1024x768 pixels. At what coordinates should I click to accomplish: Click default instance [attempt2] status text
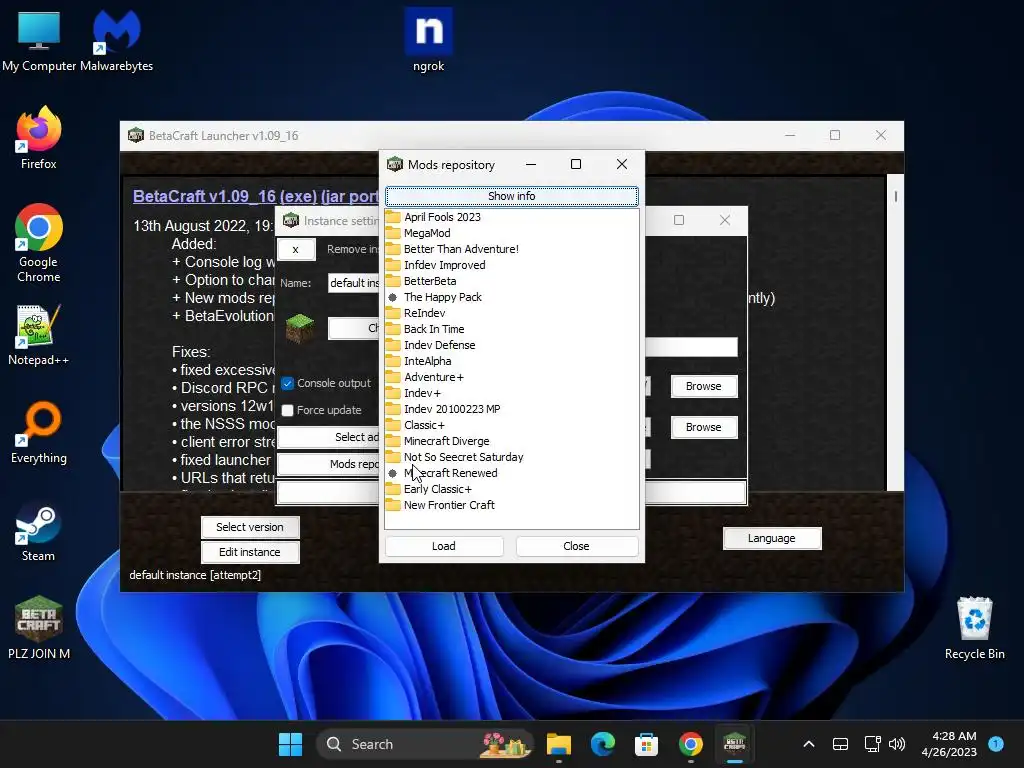[x=195, y=575]
